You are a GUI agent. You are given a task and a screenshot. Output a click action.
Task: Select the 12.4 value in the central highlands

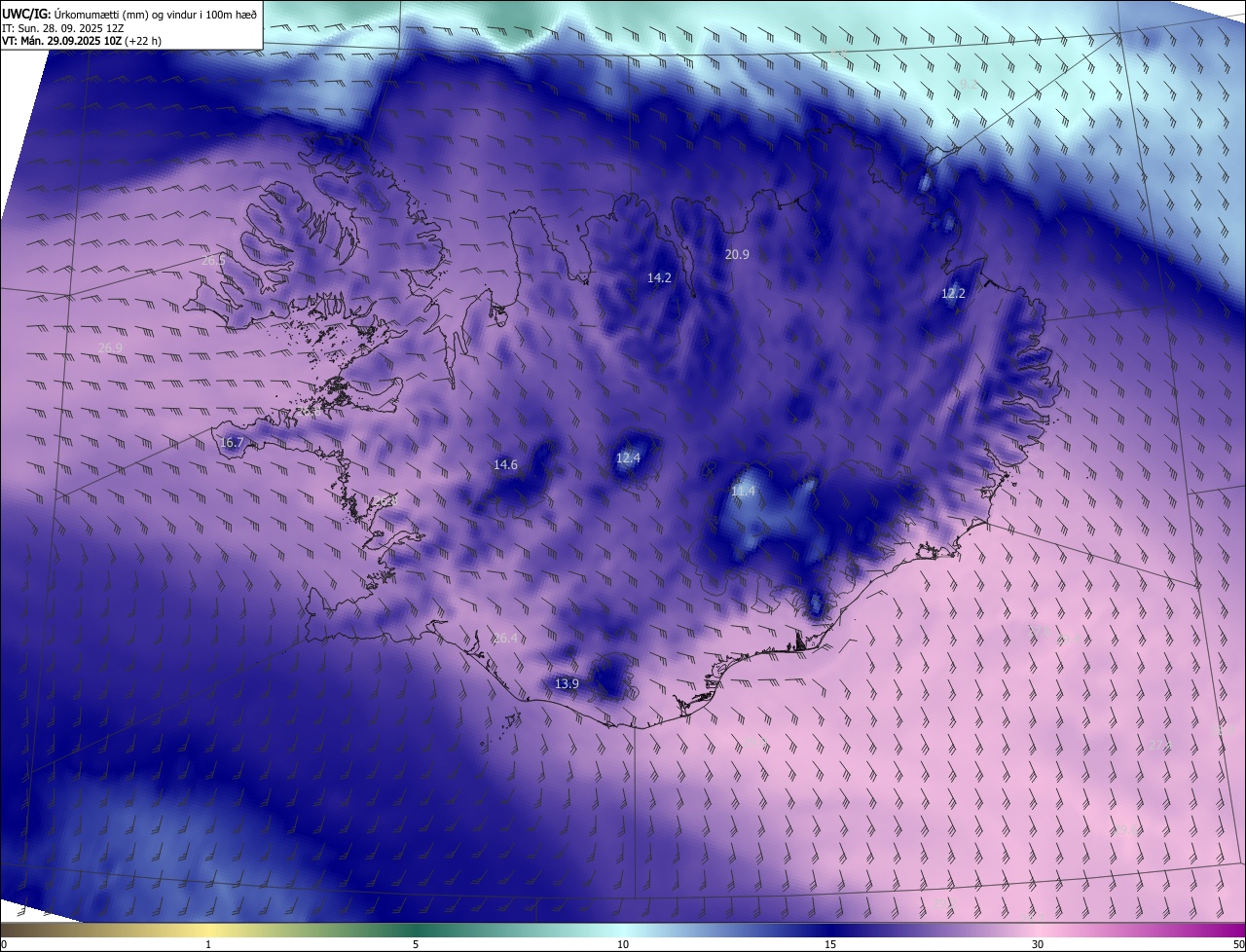click(x=629, y=458)
